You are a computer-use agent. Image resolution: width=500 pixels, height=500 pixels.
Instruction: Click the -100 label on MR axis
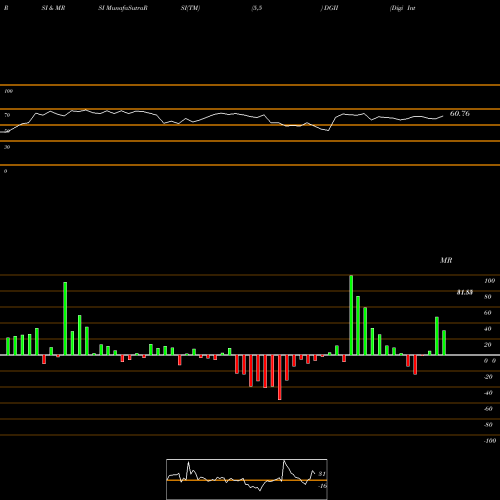tap(490, 441)
